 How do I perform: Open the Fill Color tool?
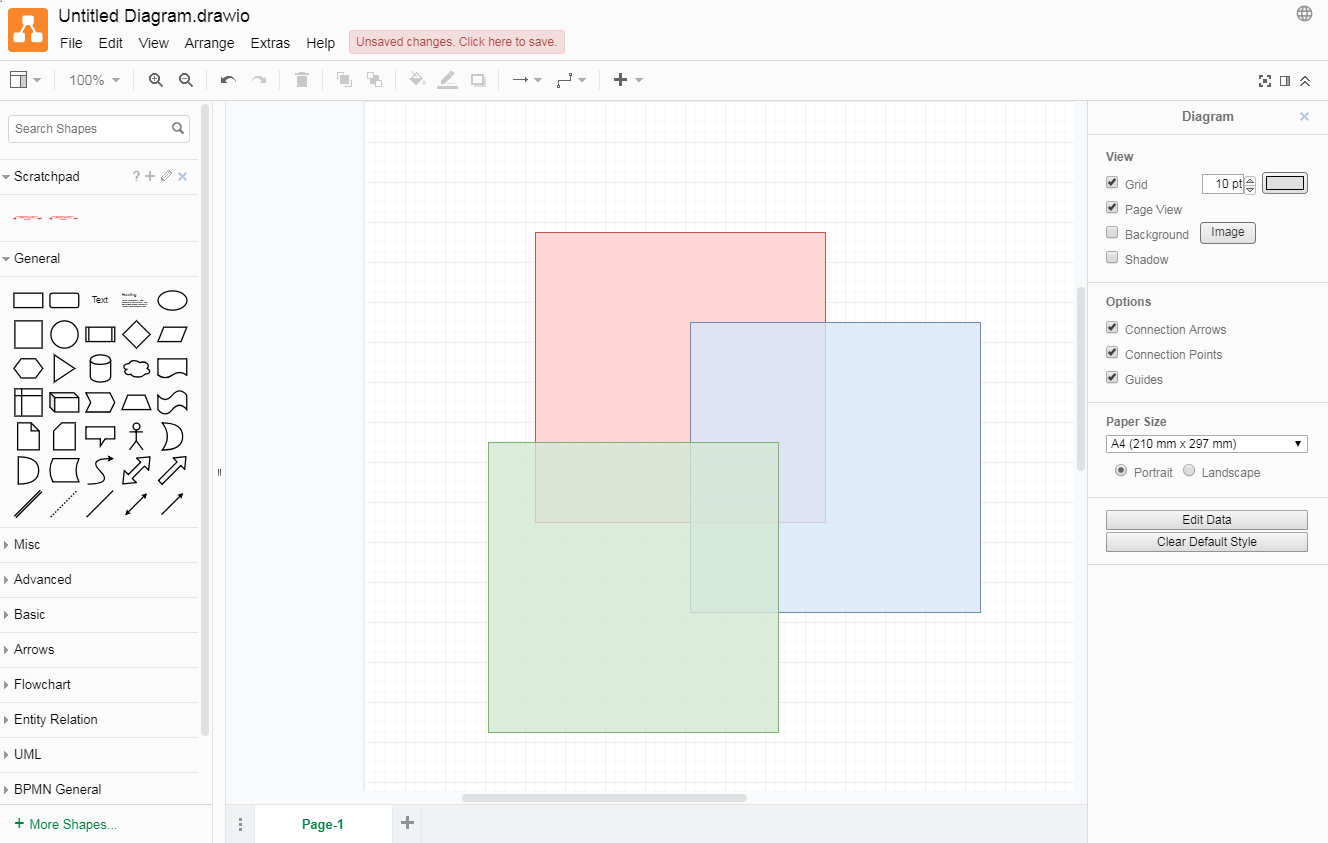(417, 79)
